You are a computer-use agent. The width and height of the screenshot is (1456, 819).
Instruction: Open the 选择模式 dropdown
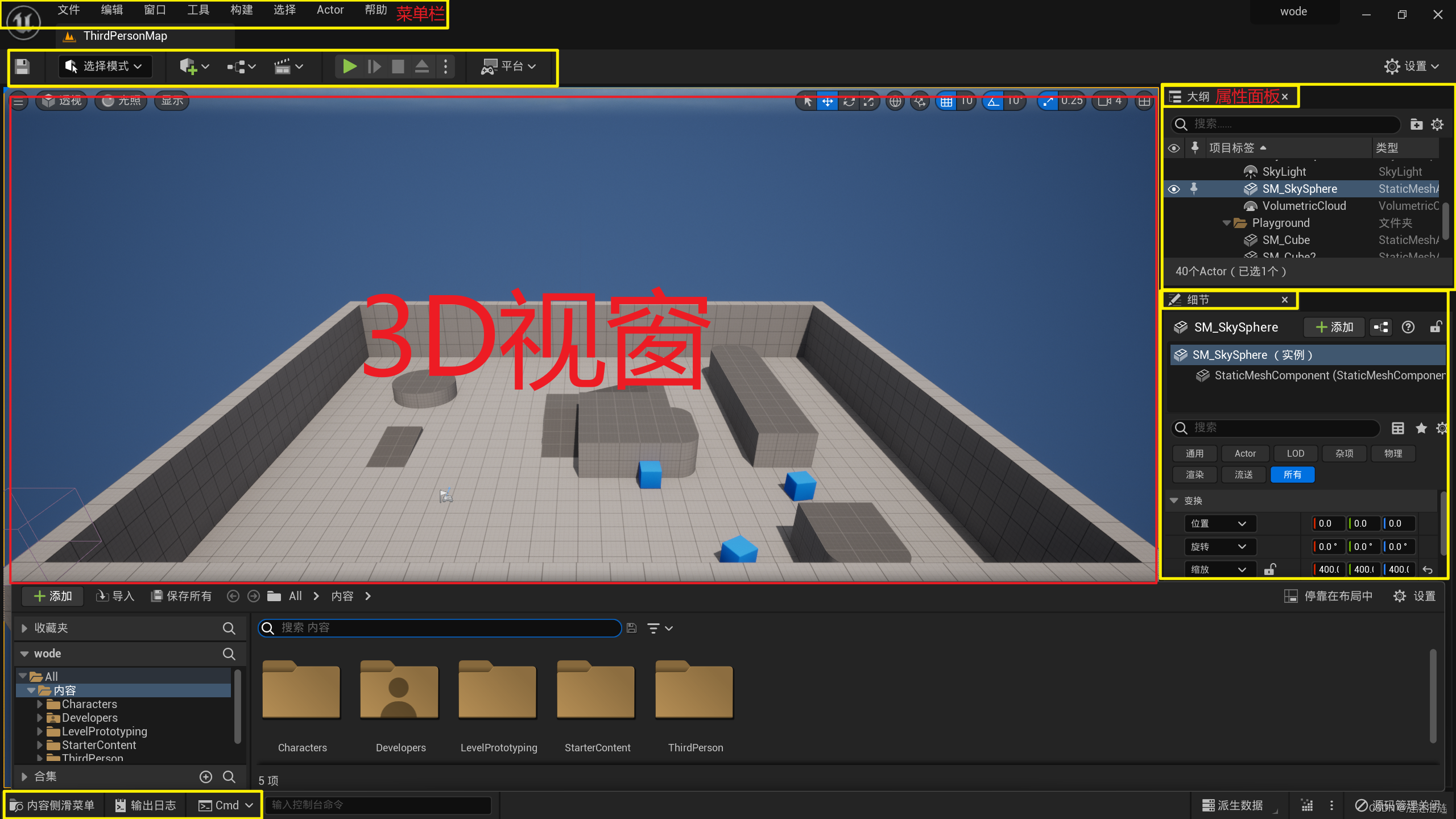(x=105, y=67)
